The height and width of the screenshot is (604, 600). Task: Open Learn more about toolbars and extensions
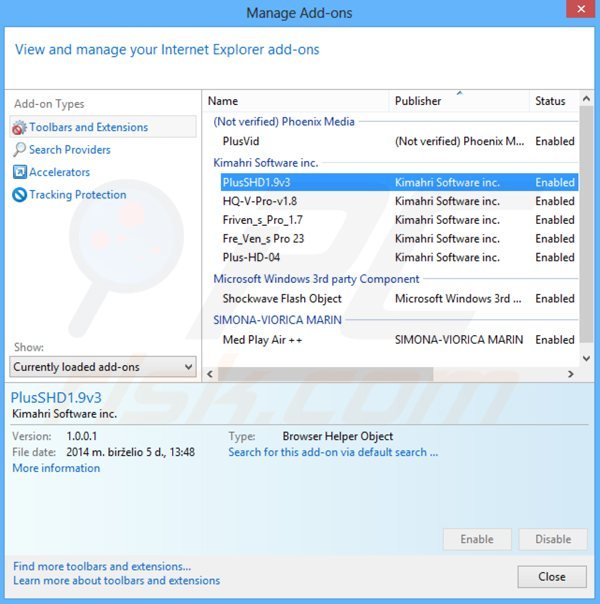click(x=117, y=581)
